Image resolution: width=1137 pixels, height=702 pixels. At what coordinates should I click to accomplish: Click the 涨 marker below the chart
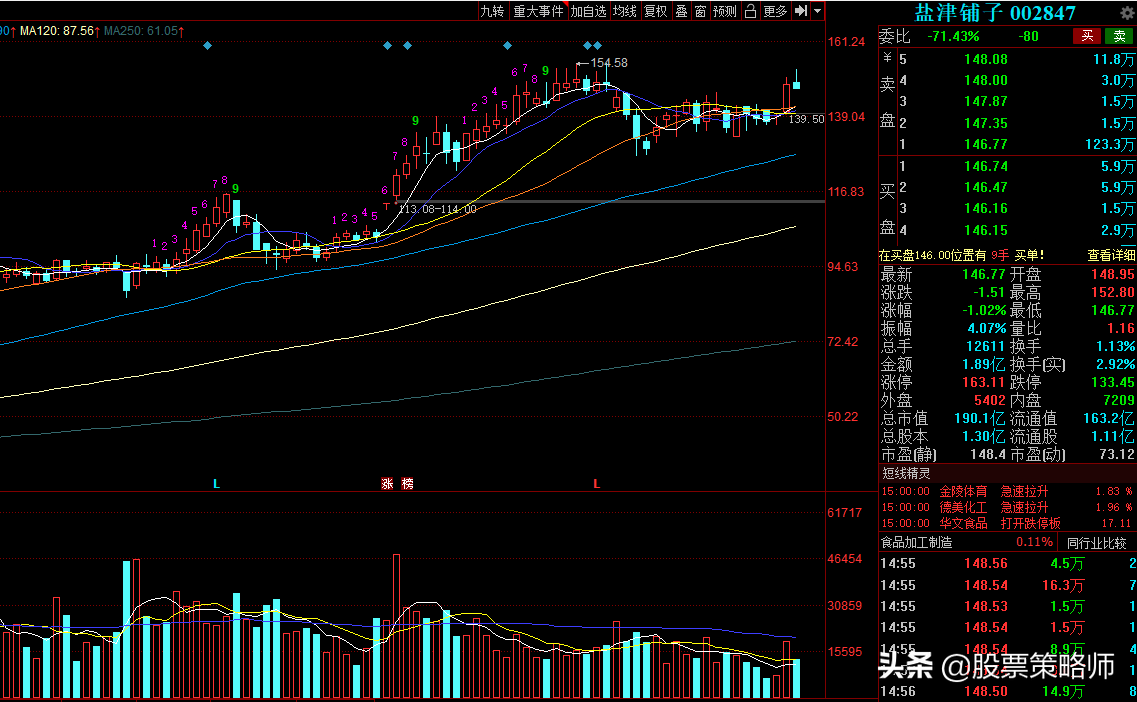tap(387, 484)
